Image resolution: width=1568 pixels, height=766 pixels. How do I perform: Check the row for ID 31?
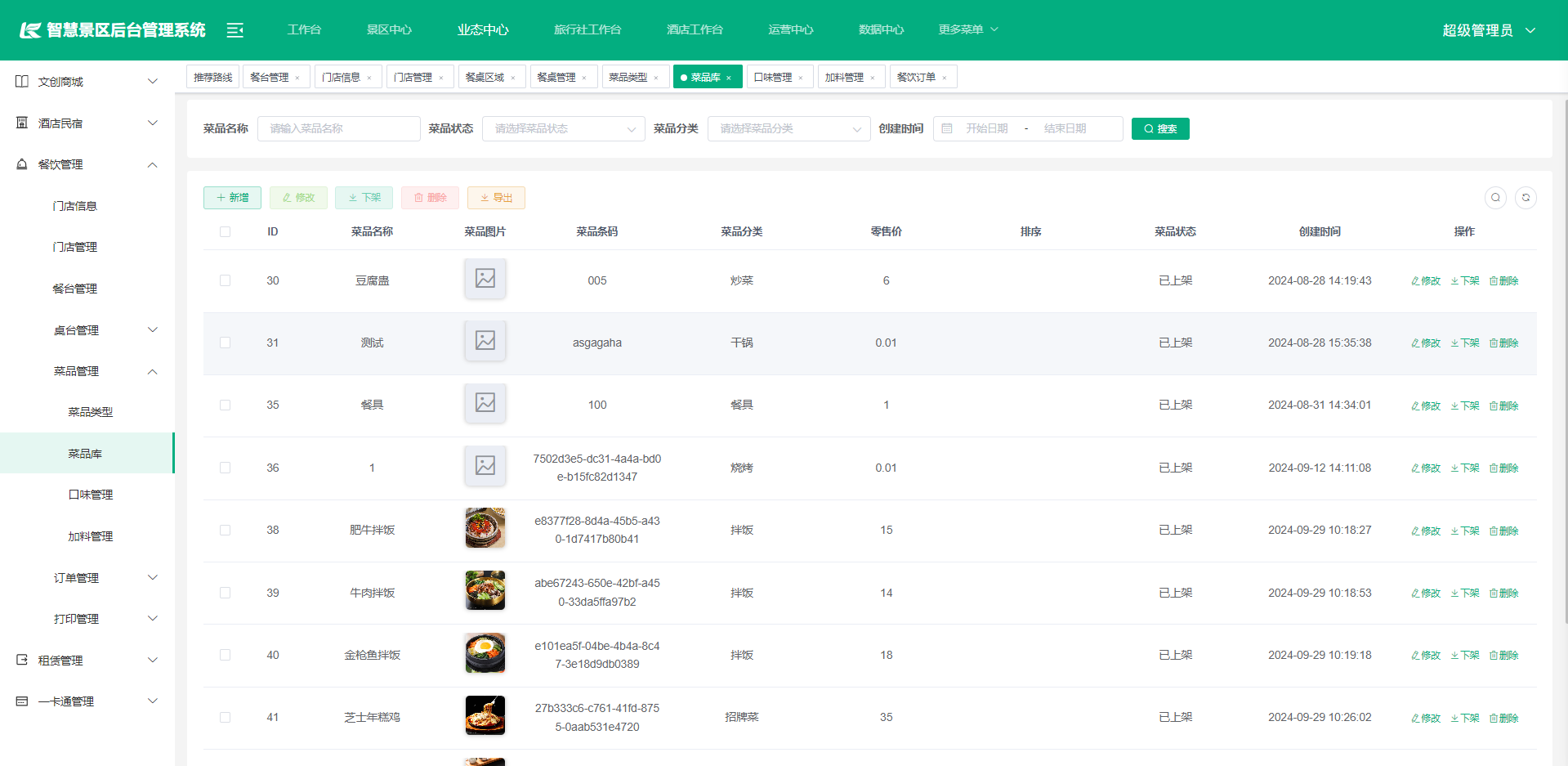pyautogui.click(x=226, y=343)
